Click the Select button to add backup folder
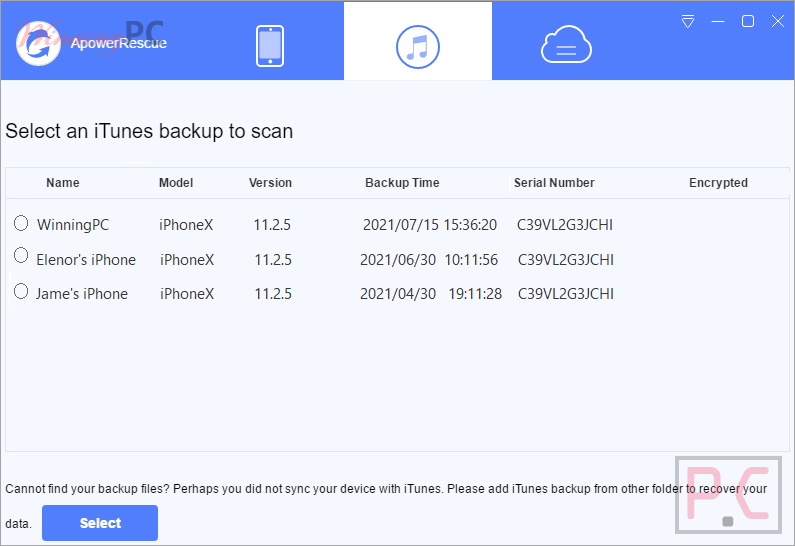The height and width of the screenshot is (546, 795). tap(100, 523)
